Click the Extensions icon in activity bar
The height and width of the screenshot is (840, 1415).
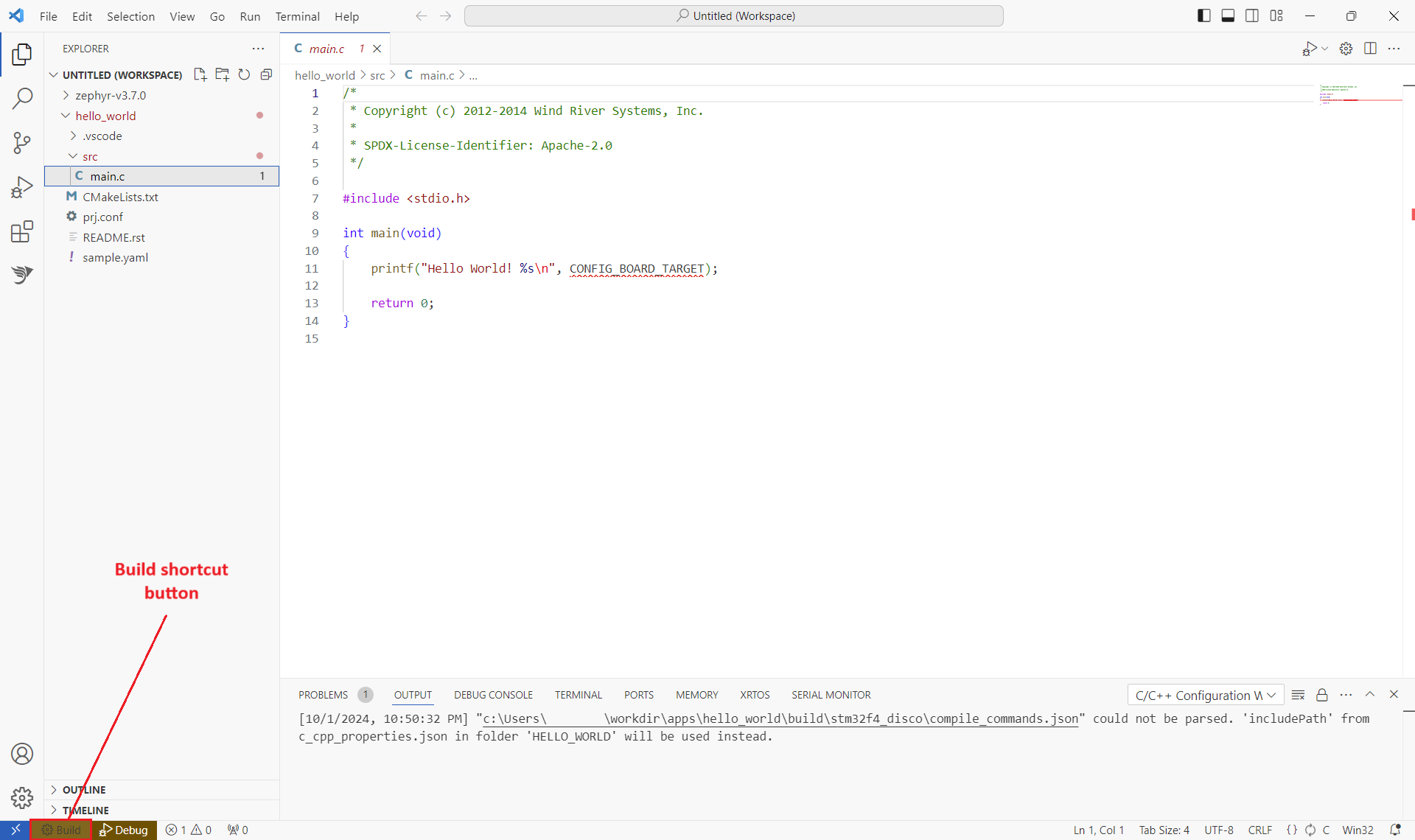click(x=22, y=231)
